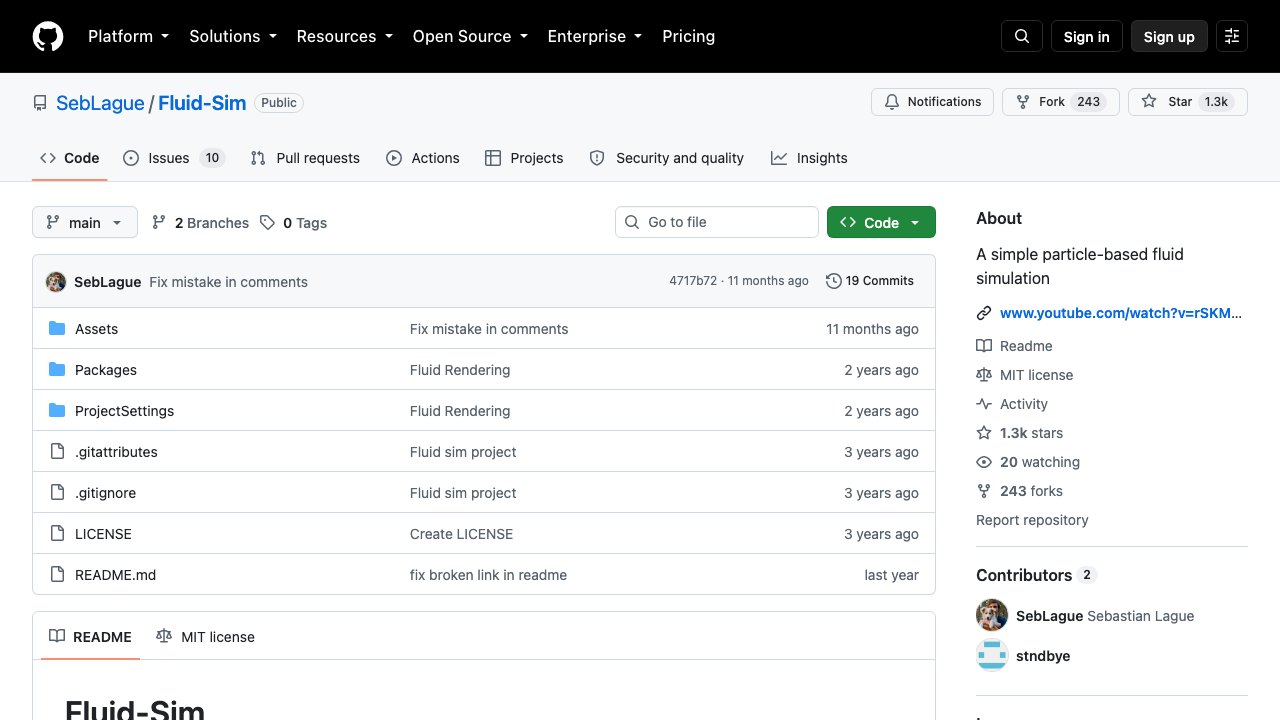The width and height of the screenshot is (1280, 720).
Task: Click the repository icon before SebLague
Action: (40, 103)
